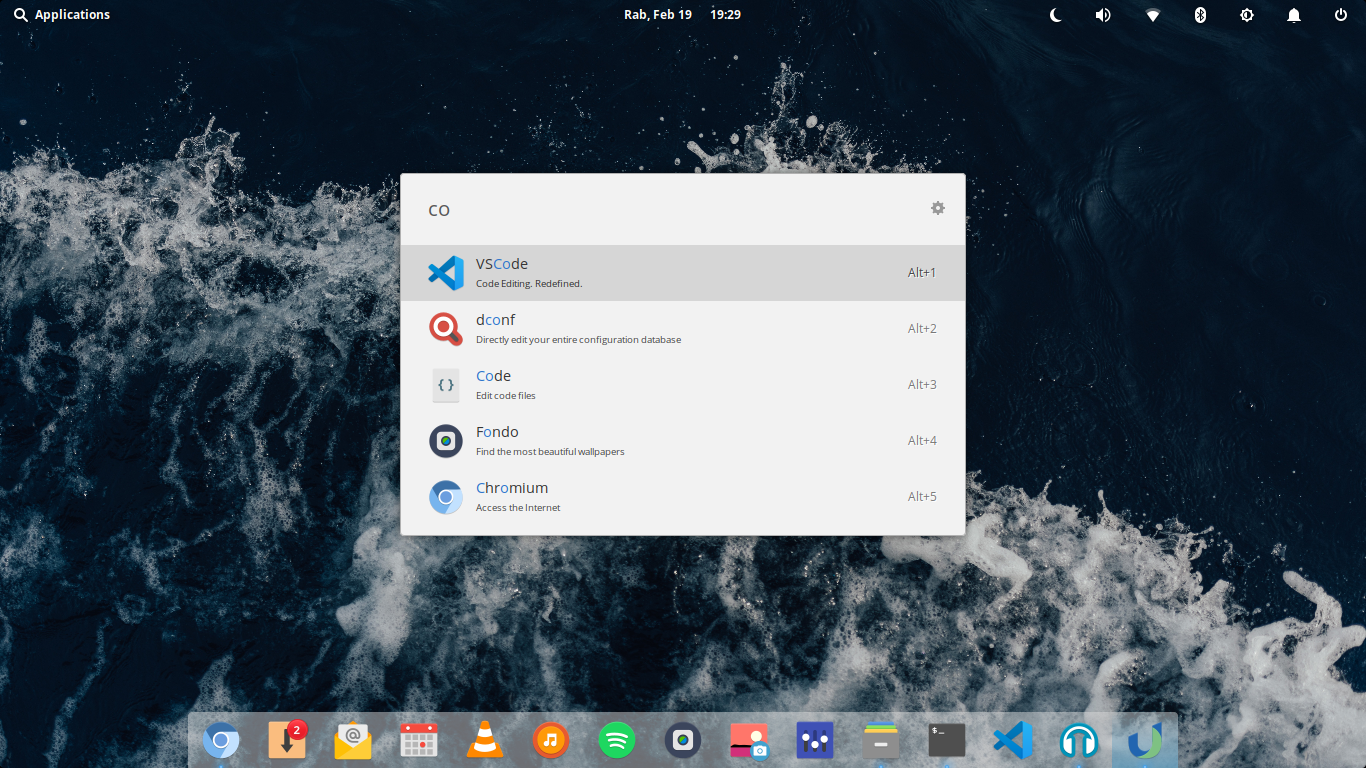Mute the system volume from the panel
1366x768 pixels.
pyautogui.click(x=1102, y=14)
